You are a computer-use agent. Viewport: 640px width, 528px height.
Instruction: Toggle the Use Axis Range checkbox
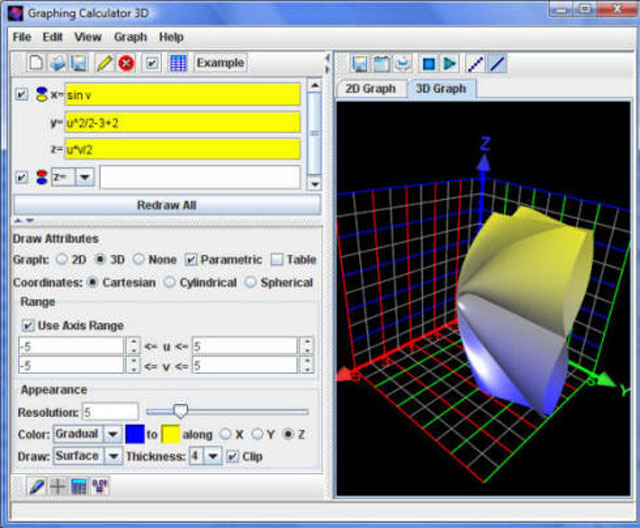pos(27,325)
